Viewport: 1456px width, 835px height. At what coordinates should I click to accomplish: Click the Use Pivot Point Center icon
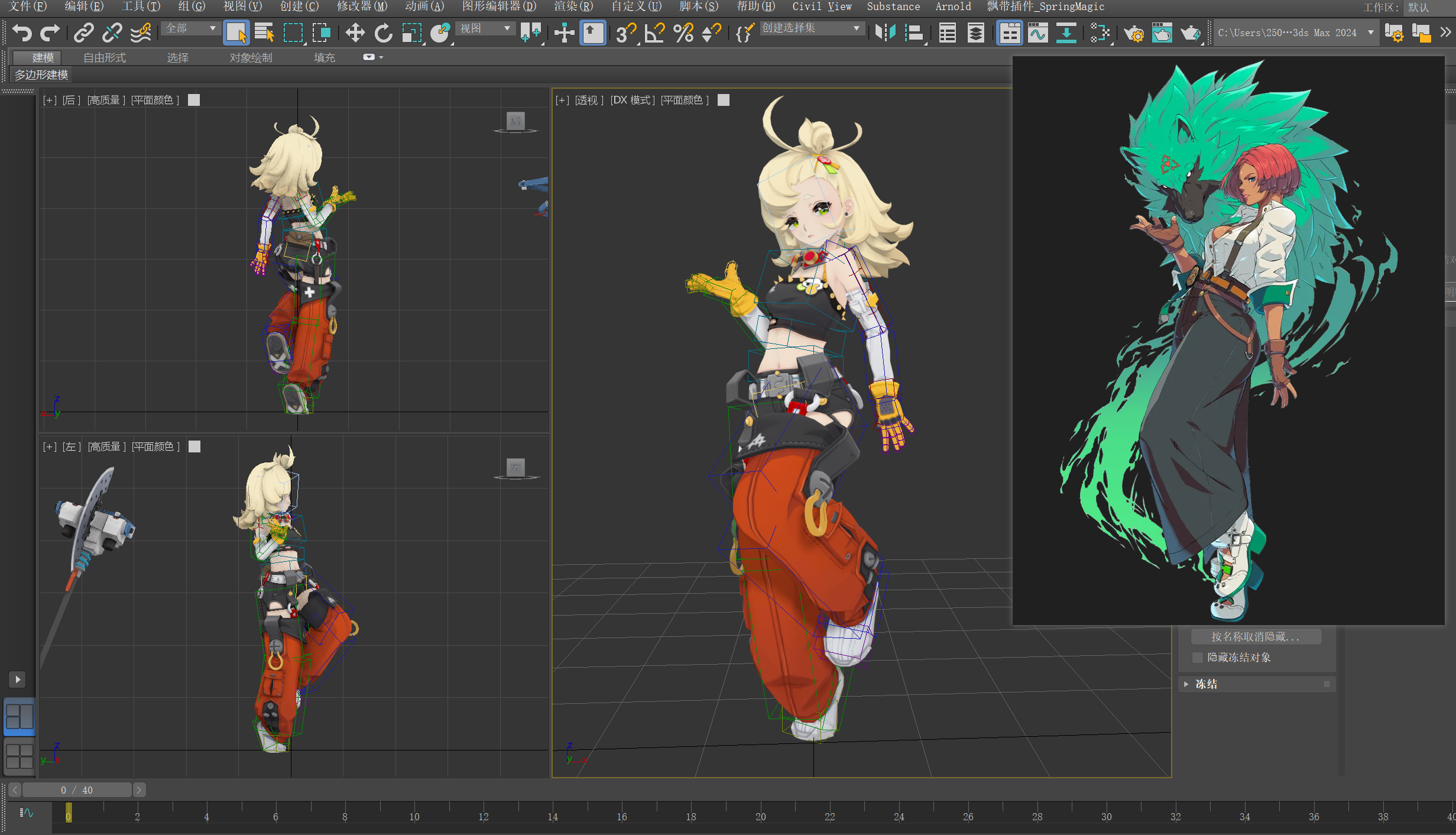(x=531, y=33)
